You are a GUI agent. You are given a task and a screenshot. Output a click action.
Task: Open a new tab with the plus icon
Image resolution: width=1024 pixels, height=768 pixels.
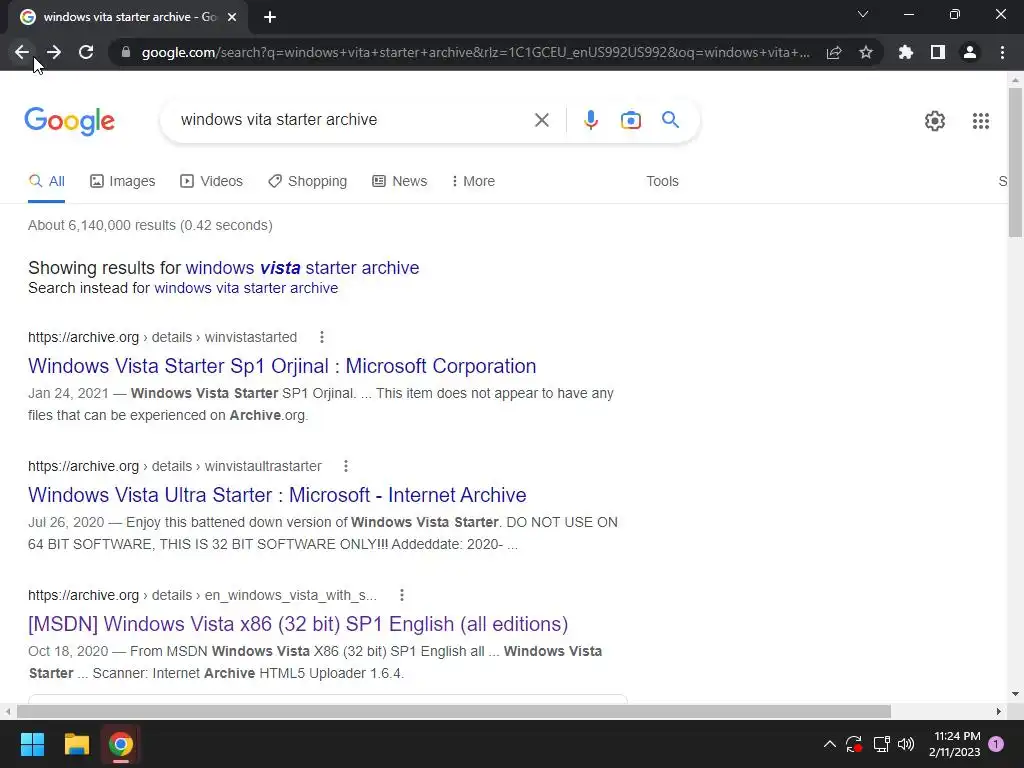coord(270,17)
